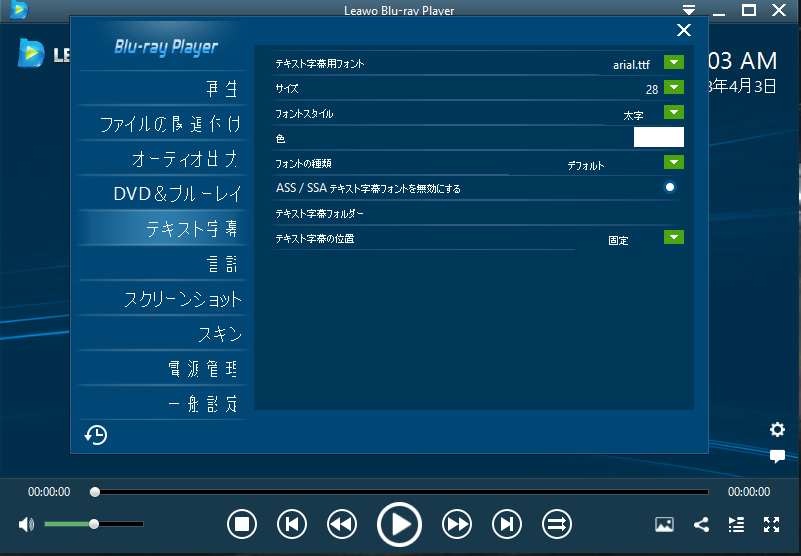Open the title bar dropdown menu arrow
Viewport: 801px width, 556px height.
click(x=689, y=10)
